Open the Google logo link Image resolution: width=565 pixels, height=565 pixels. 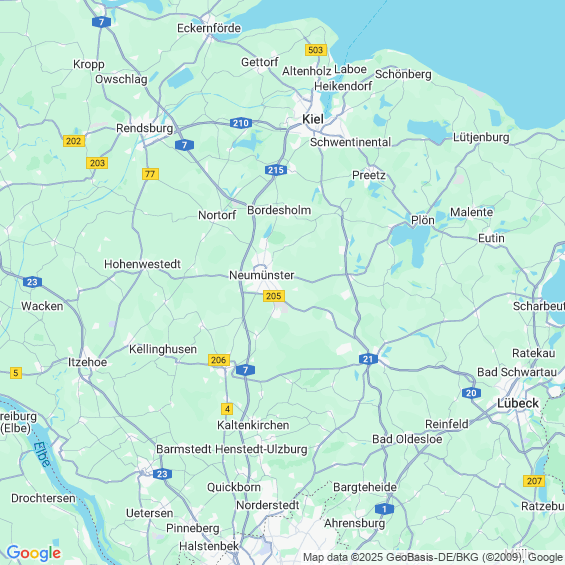tap(34, 553)
